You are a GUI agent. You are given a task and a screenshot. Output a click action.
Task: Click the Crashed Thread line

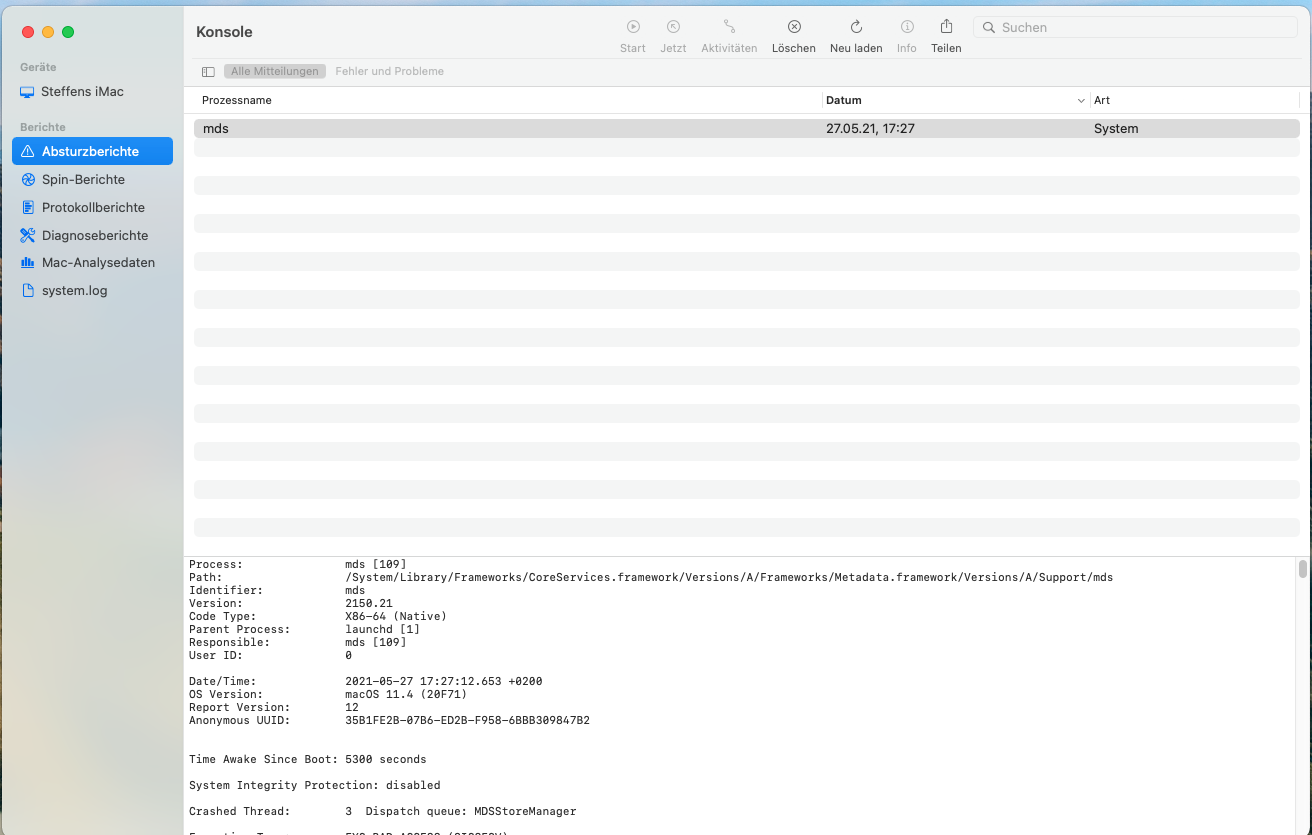383,811
